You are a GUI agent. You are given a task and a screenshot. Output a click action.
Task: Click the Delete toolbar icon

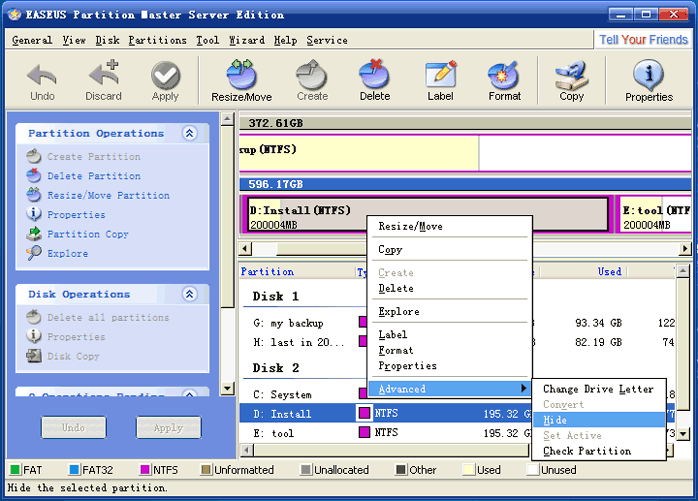pos(375,74)
